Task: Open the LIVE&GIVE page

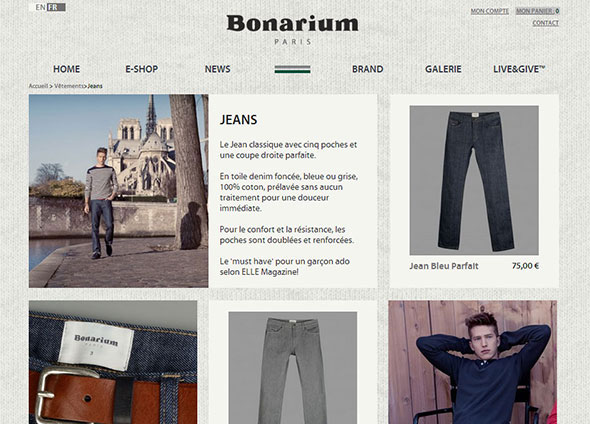Action: [x=519, y=69]
